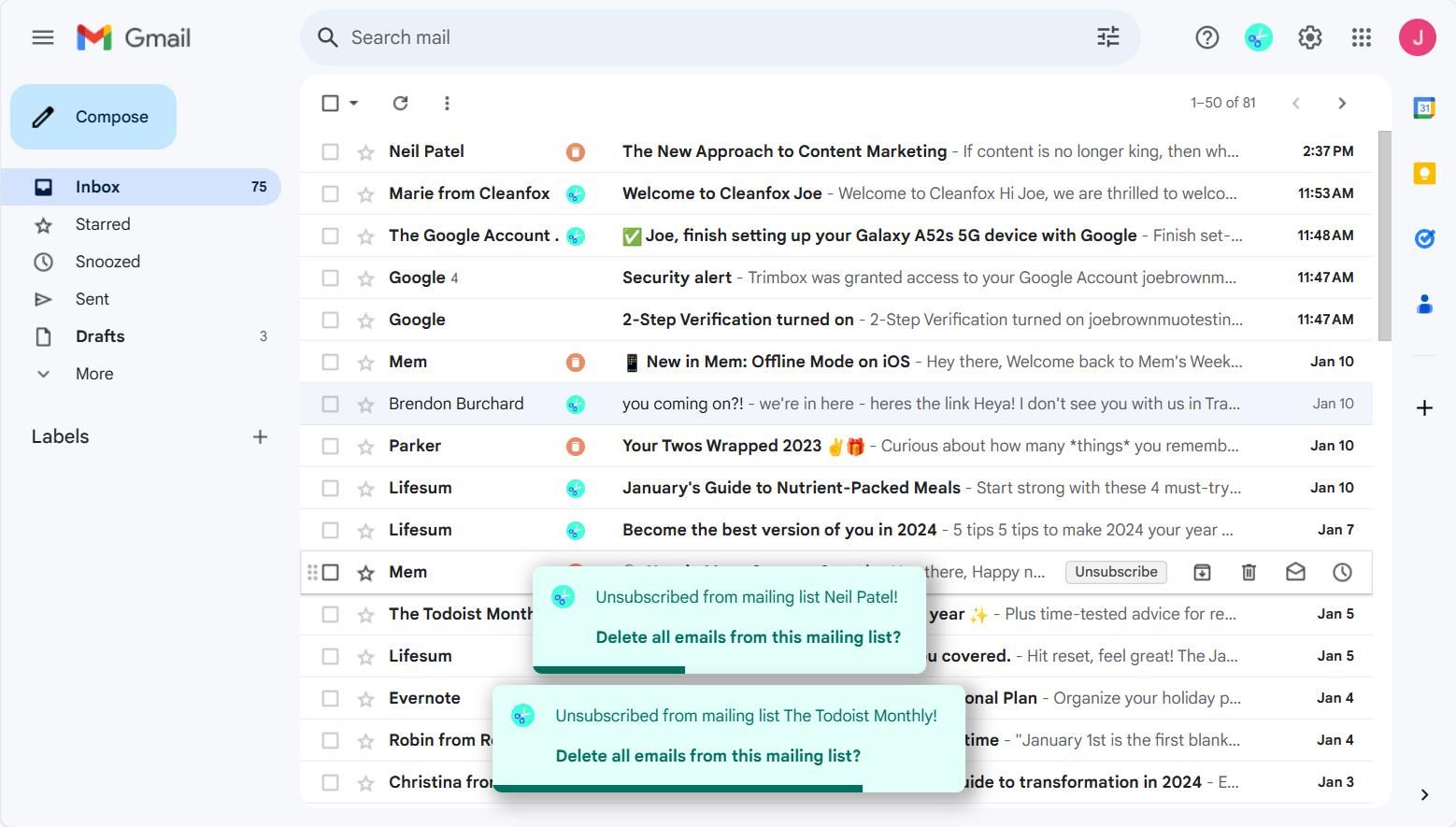
Task: Check the Neil Patel email checkbox
Action: pos(330,150)
